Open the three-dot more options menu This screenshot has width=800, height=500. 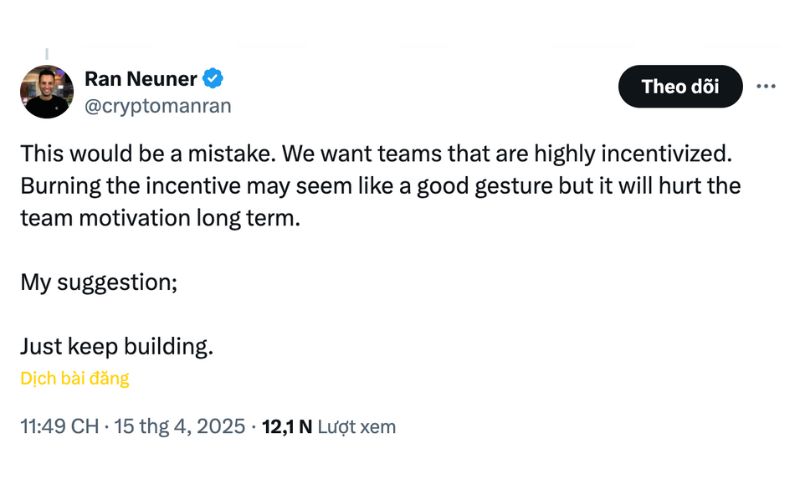[766, 86]
